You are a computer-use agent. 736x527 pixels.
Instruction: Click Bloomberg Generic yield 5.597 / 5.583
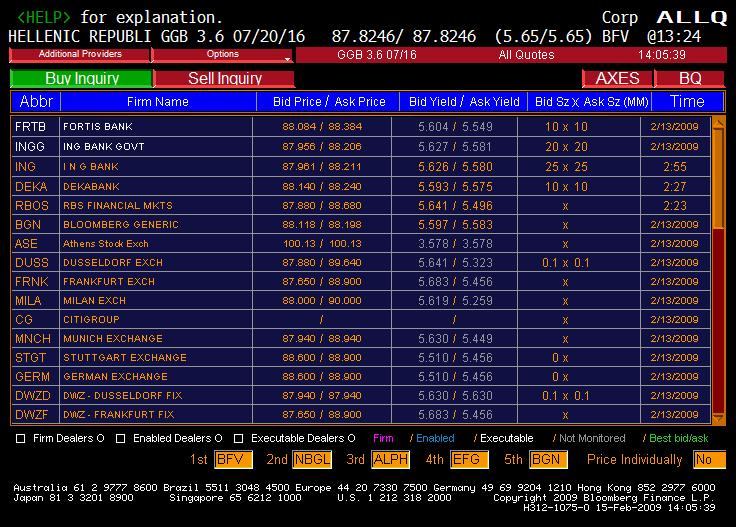point(455,224)
